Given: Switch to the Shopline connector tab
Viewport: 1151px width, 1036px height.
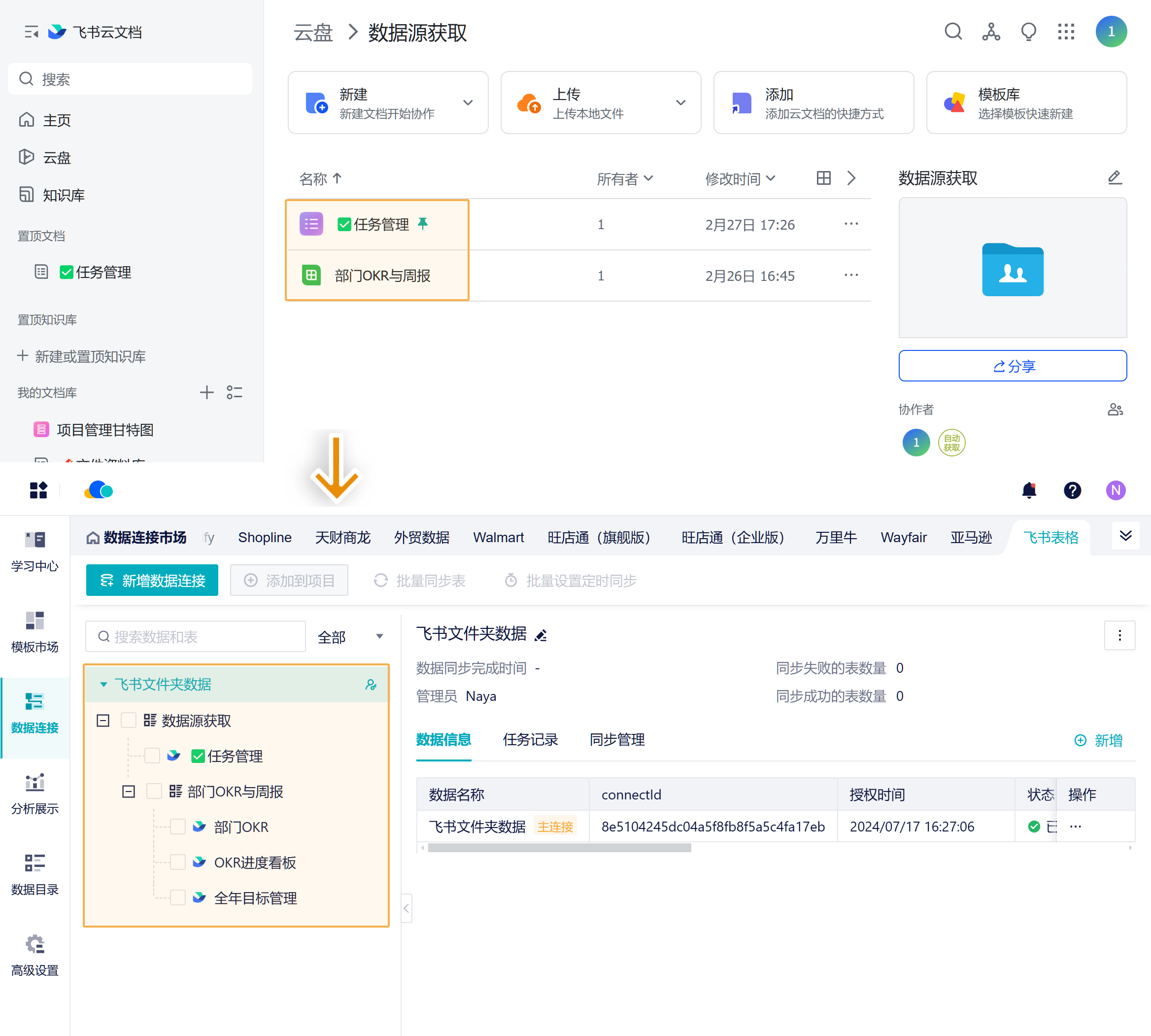Looking at the screenshot, I should pos(265,537).
